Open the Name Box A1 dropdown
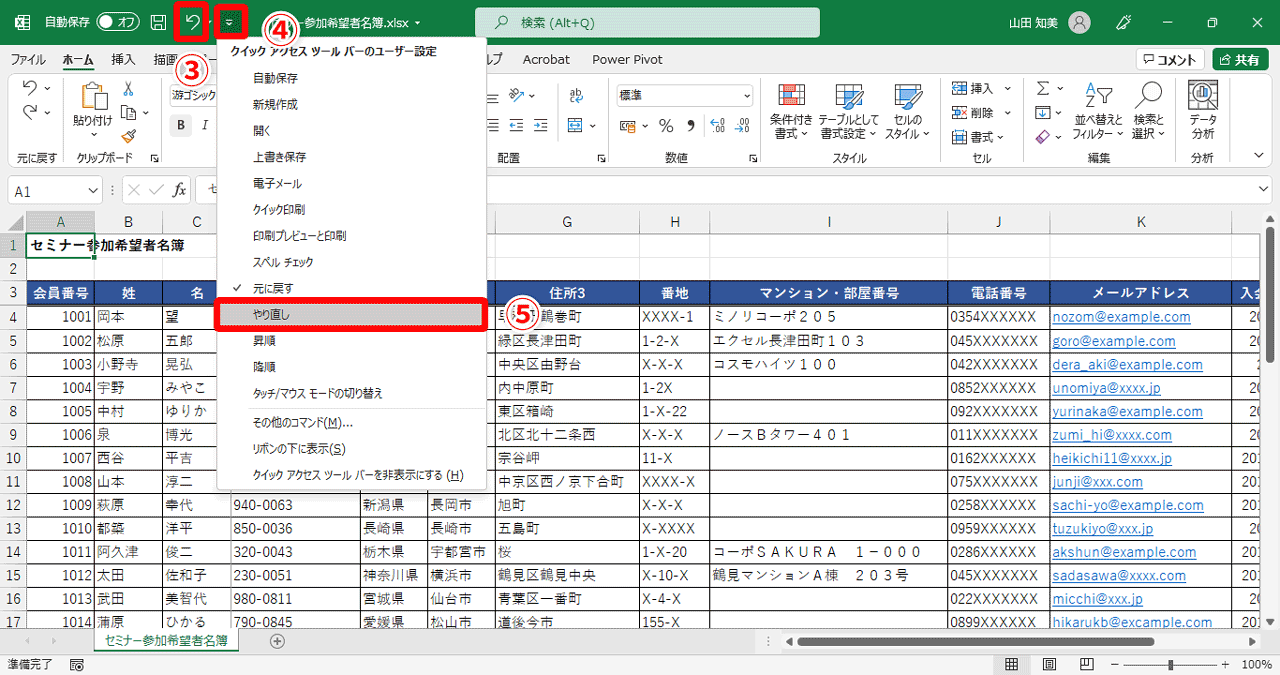Screen dimensions: 1280x675 92,190
